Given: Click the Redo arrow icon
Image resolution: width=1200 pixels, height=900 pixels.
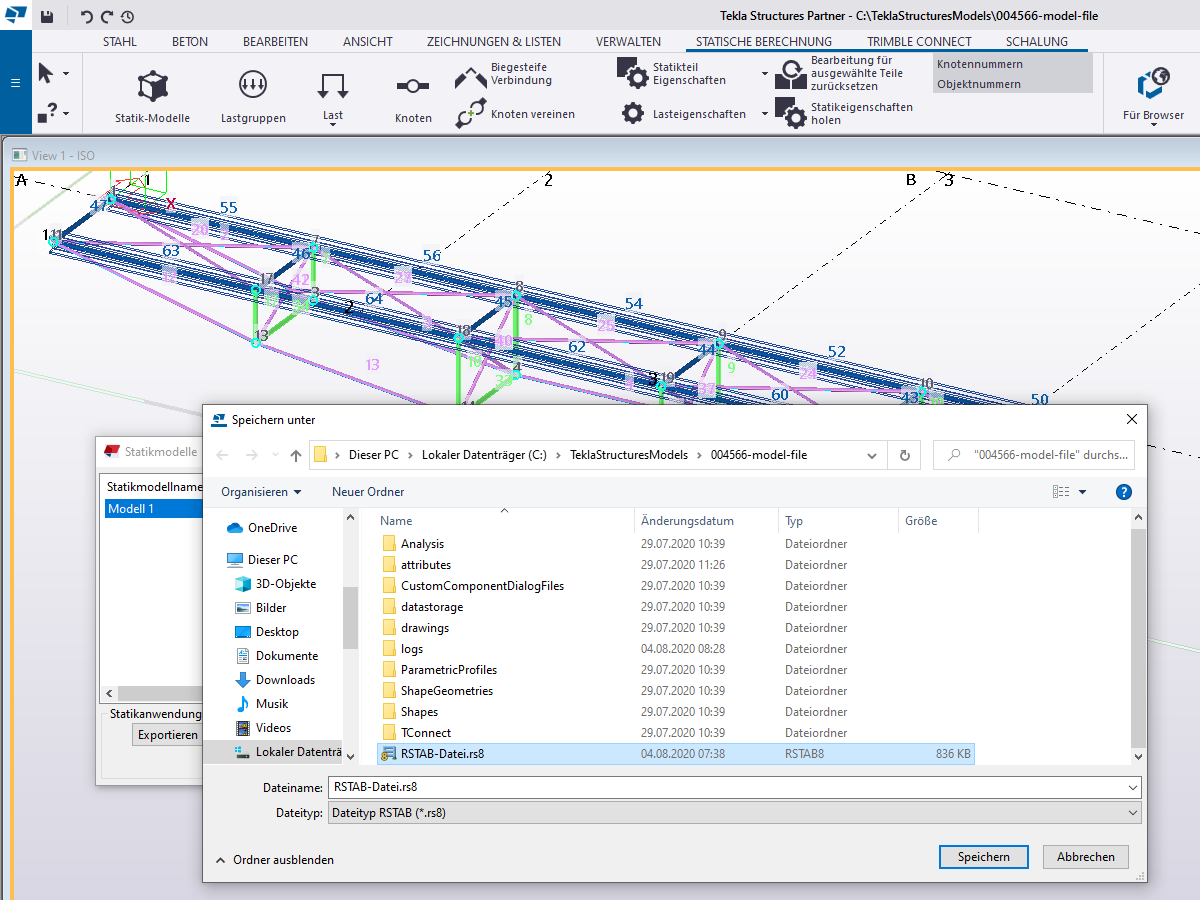Looking at the screenshot, I should [x=106, y=16].
